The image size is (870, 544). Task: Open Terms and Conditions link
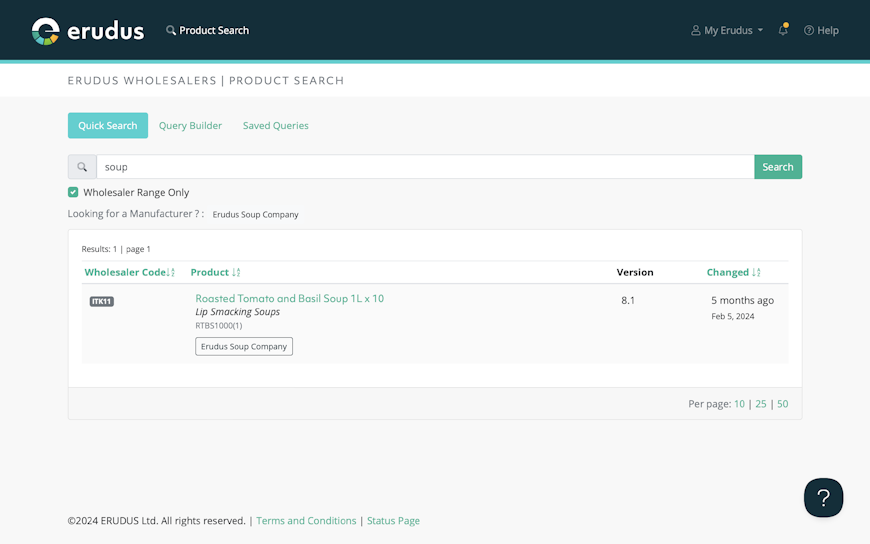click(306, 521)
